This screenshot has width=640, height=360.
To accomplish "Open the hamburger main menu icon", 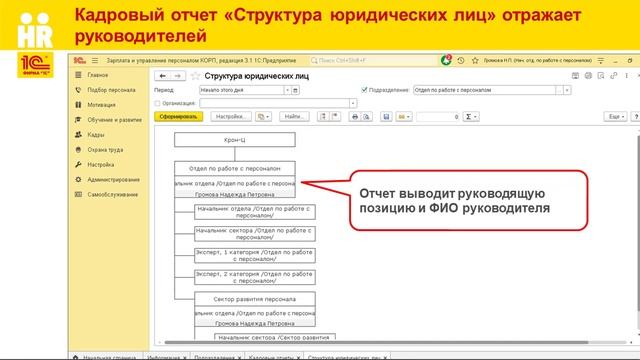I will [95, 60].
